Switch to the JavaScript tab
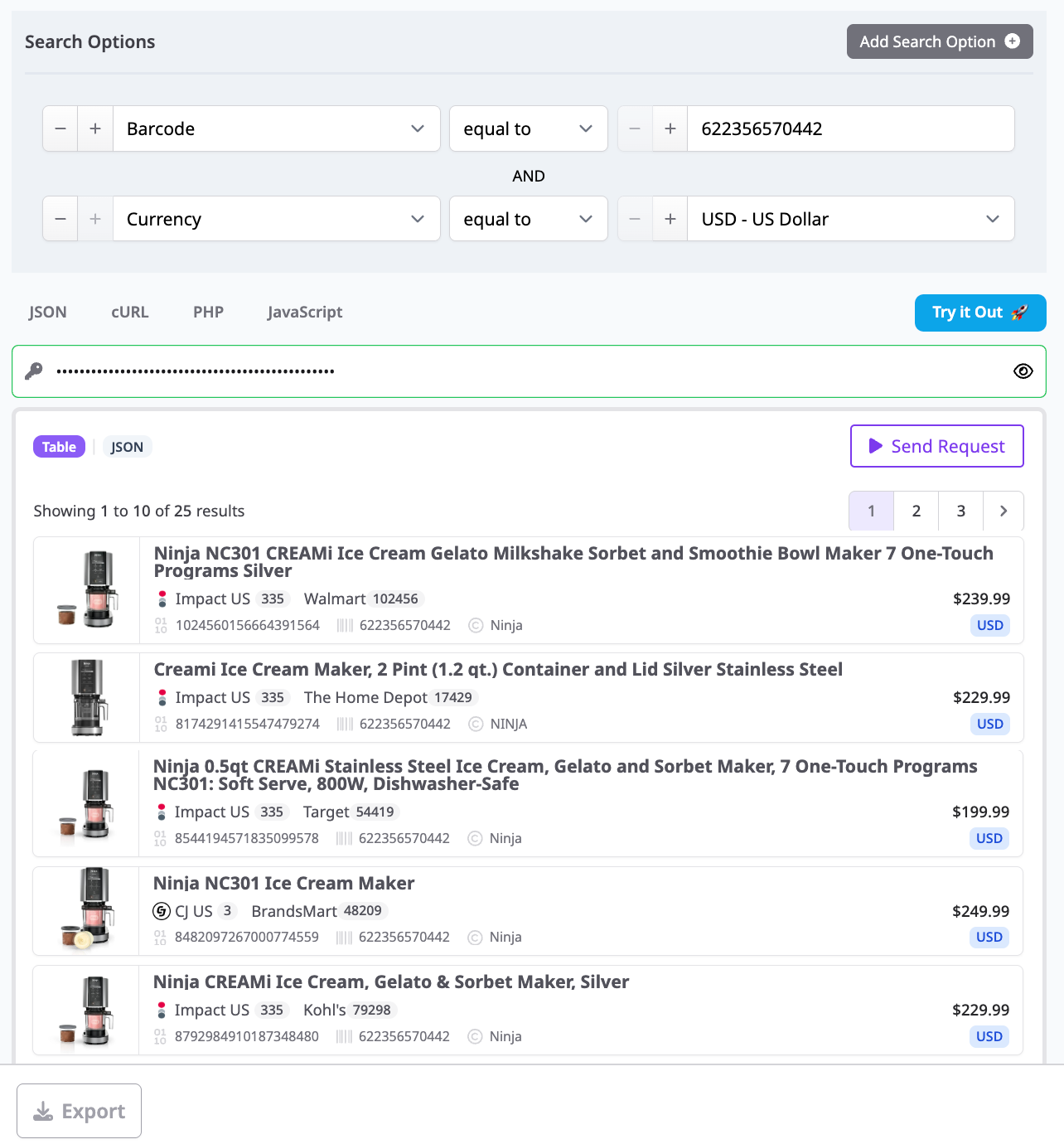The width and height of the screenshot is (1064, 1144). tap(305, 312)
